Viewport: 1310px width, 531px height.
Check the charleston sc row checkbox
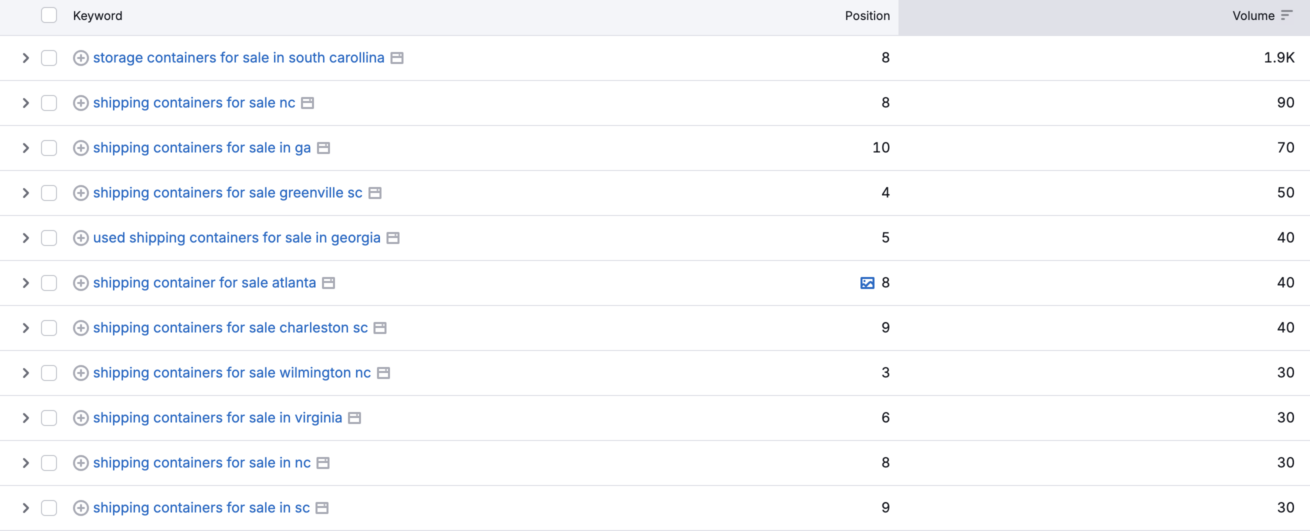[49, 328]
